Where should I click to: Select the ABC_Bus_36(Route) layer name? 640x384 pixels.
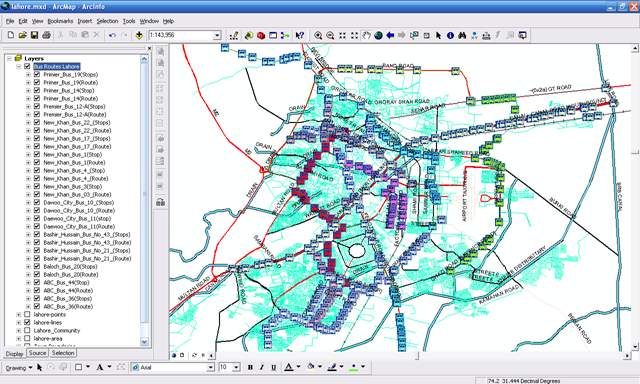pyautogui.click(x=68, y=306)
